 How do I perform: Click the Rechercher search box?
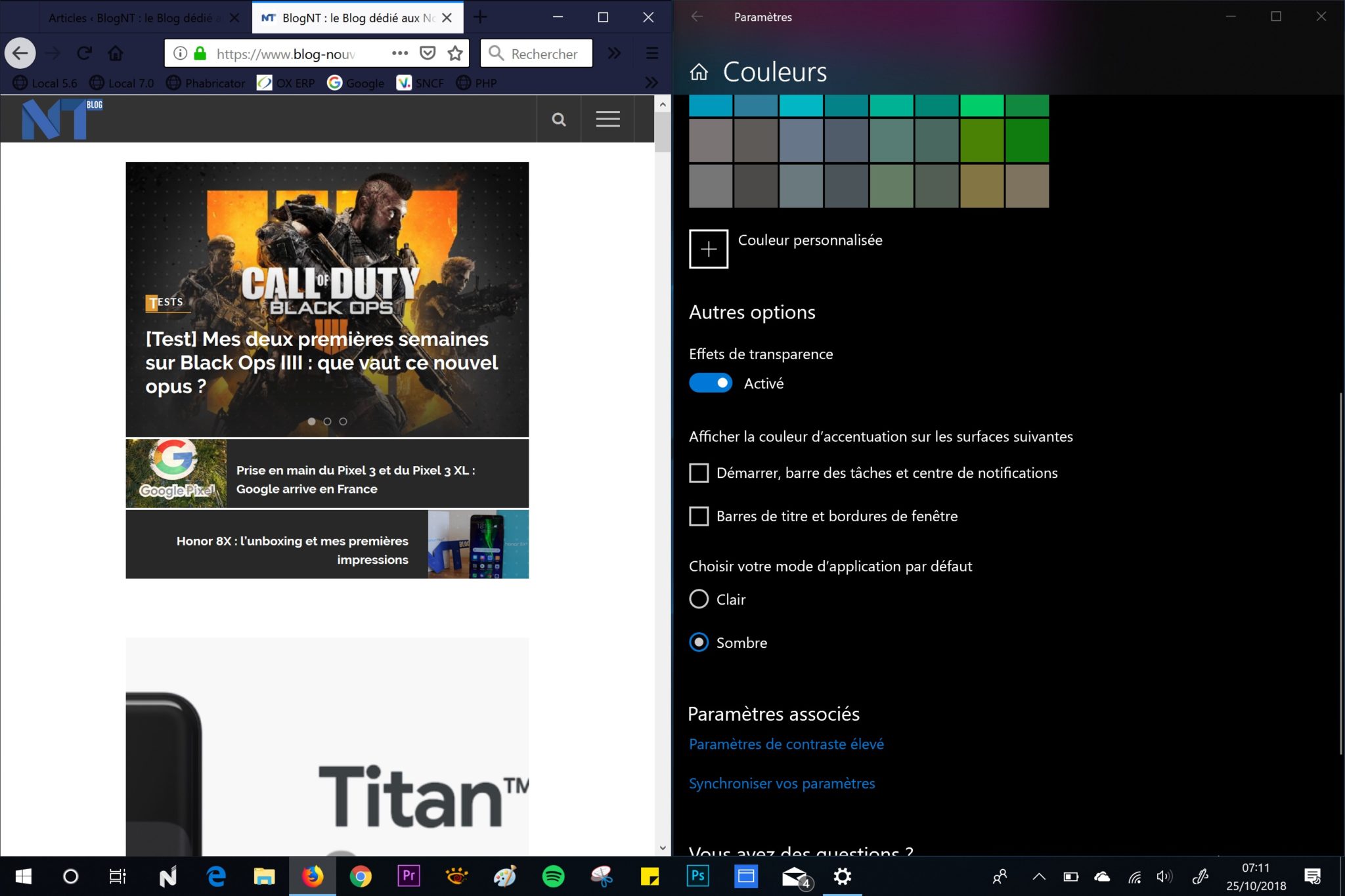[537, 53]
